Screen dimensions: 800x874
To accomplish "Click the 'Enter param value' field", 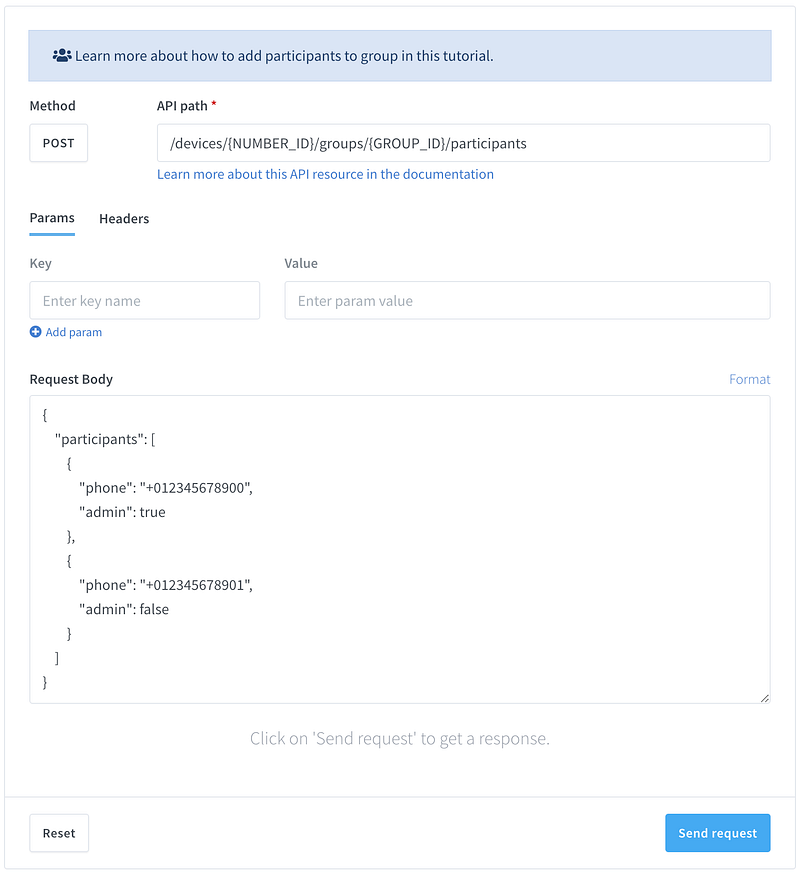I will 527,300.
